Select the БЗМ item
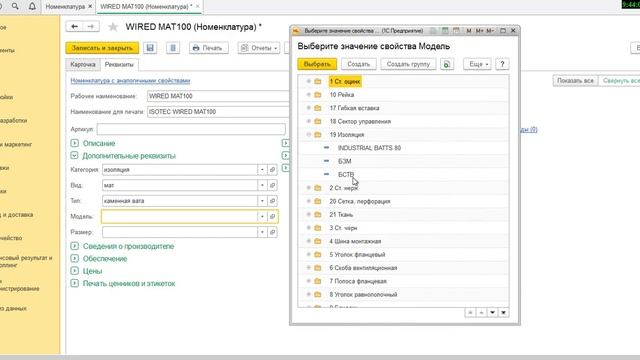 click(344, 161)
